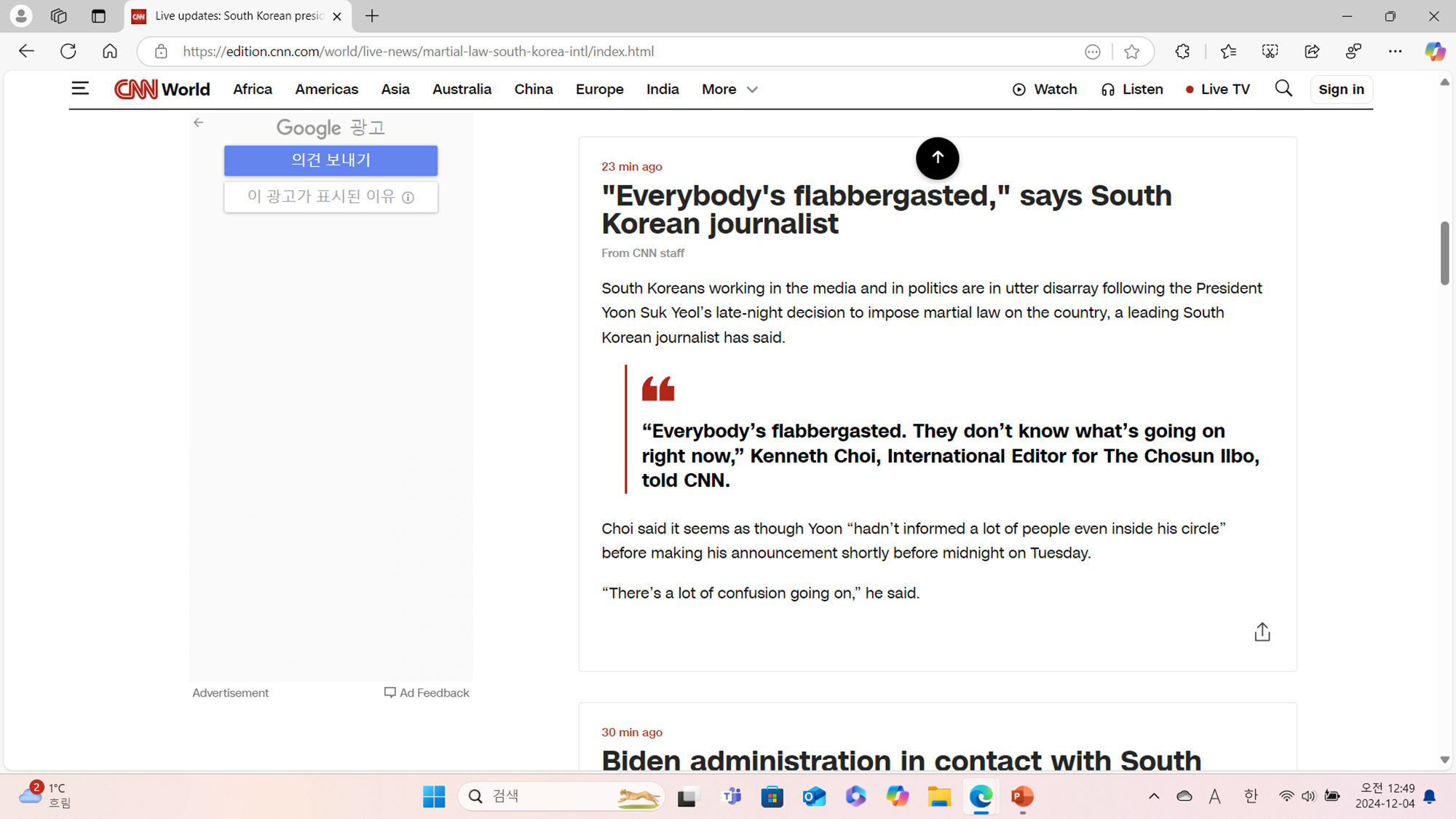Toggle Korean/English input mode indicator
The height and width of the screenshot is (819, 1456).
pyautogui.click(x=1251, y=796)
